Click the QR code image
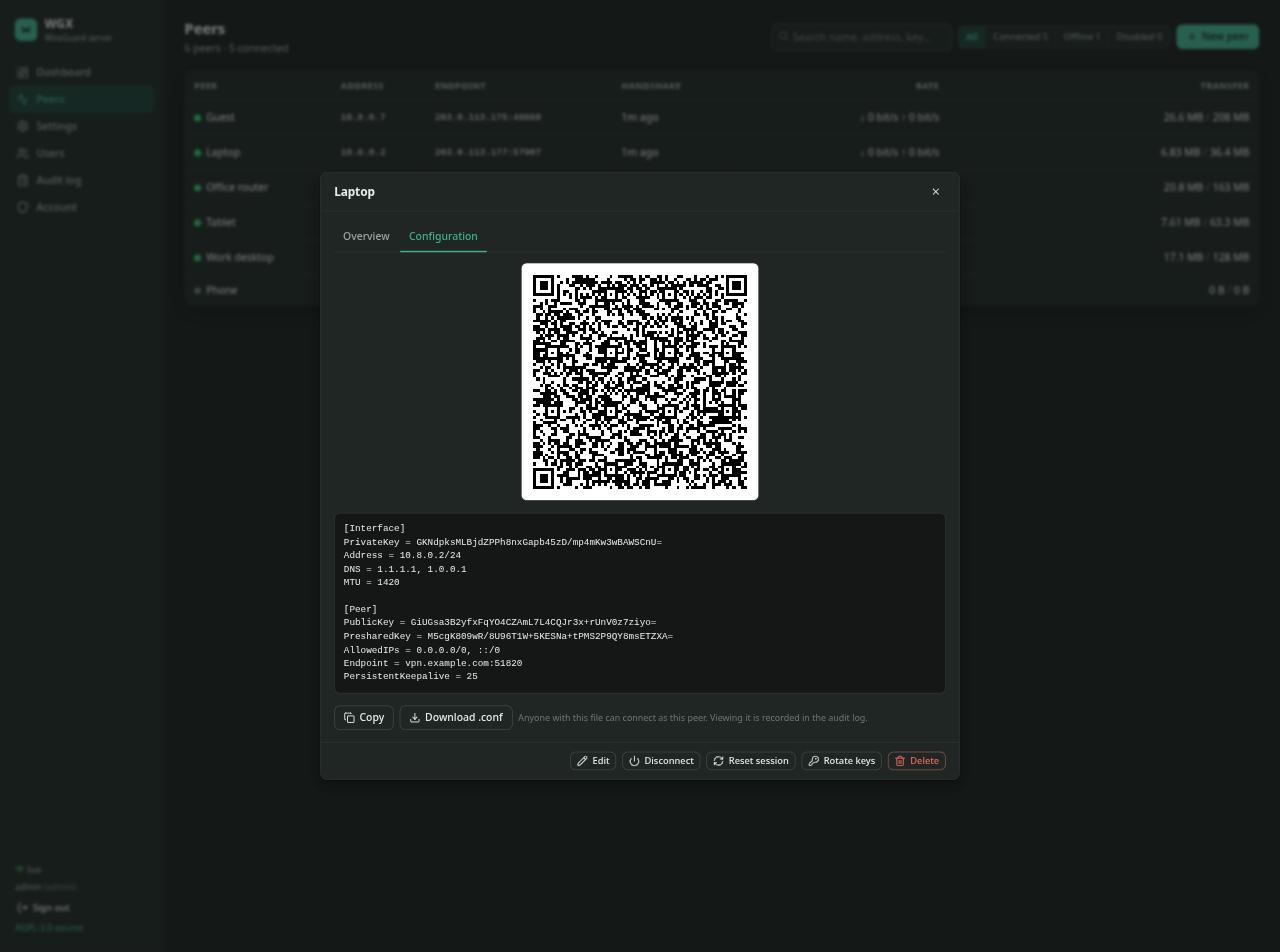 coord(640,382)
